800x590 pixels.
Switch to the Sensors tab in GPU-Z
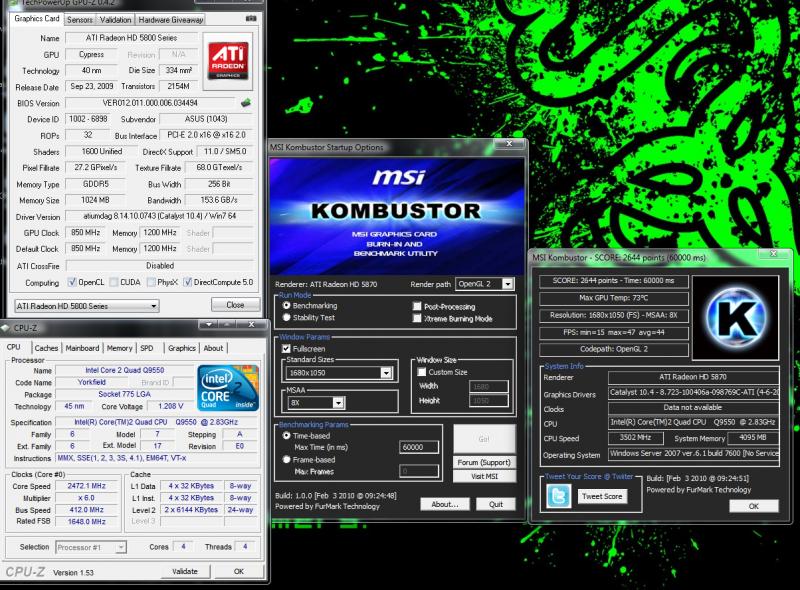coord(80,19)
